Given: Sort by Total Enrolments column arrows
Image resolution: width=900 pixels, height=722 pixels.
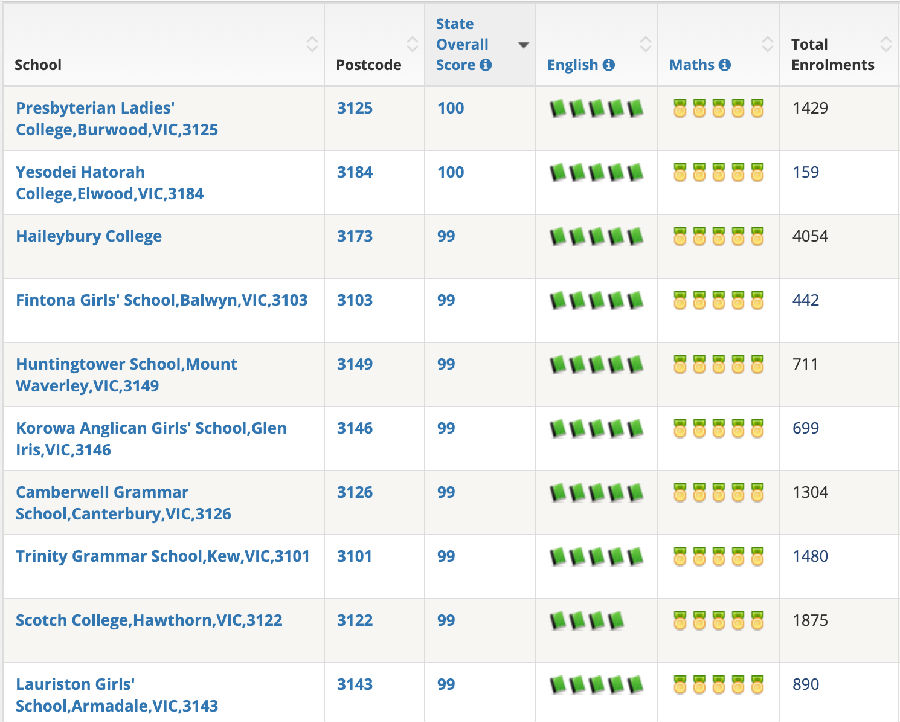Looking at the screenshot, I should point(886,44).
